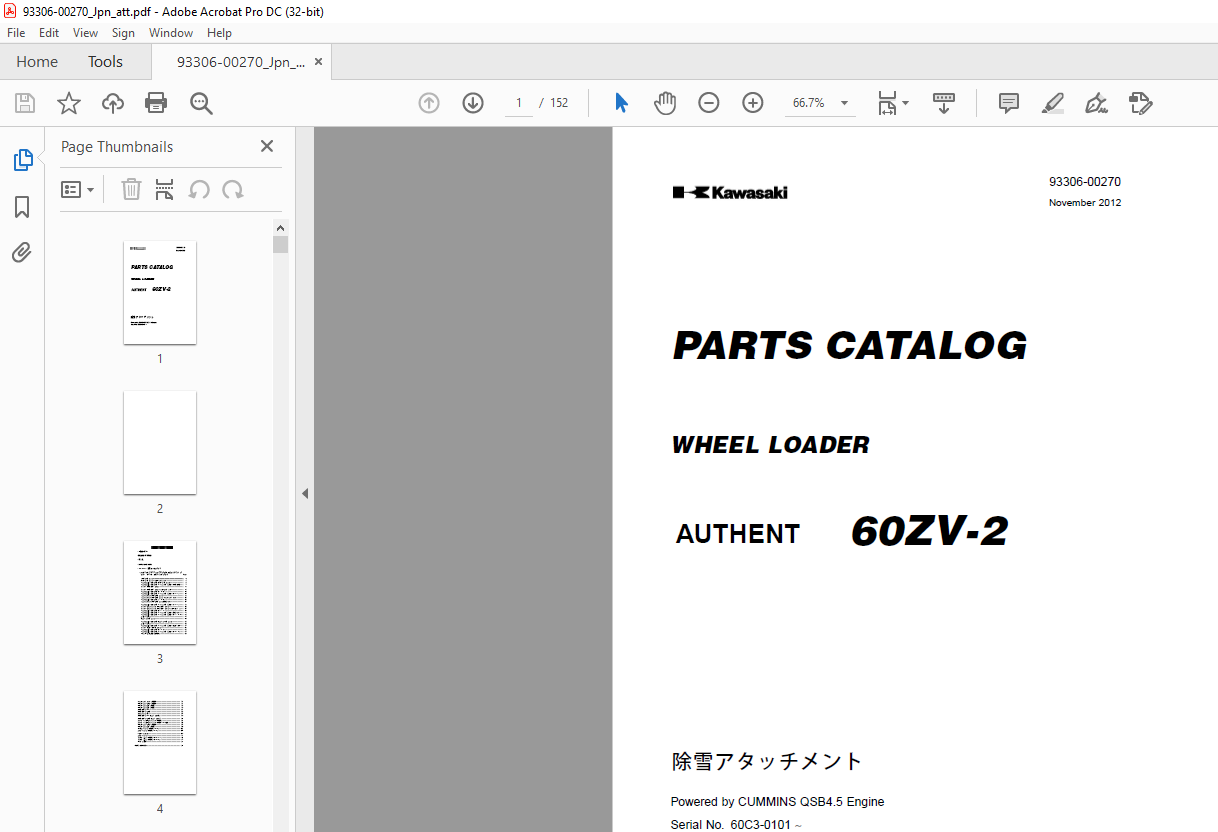
Task: Add a comment with the sticky note icon
Action: click(x=1009, y=103)
